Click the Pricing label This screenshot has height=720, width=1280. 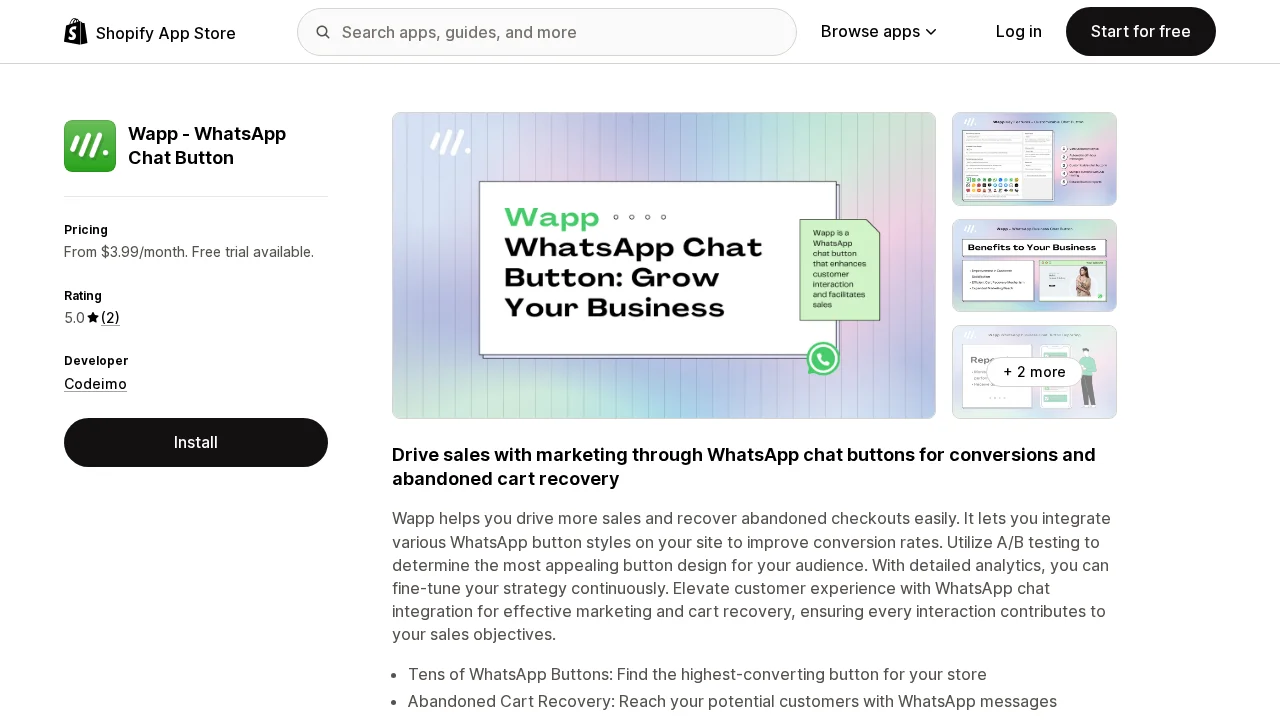click(86, 230)
